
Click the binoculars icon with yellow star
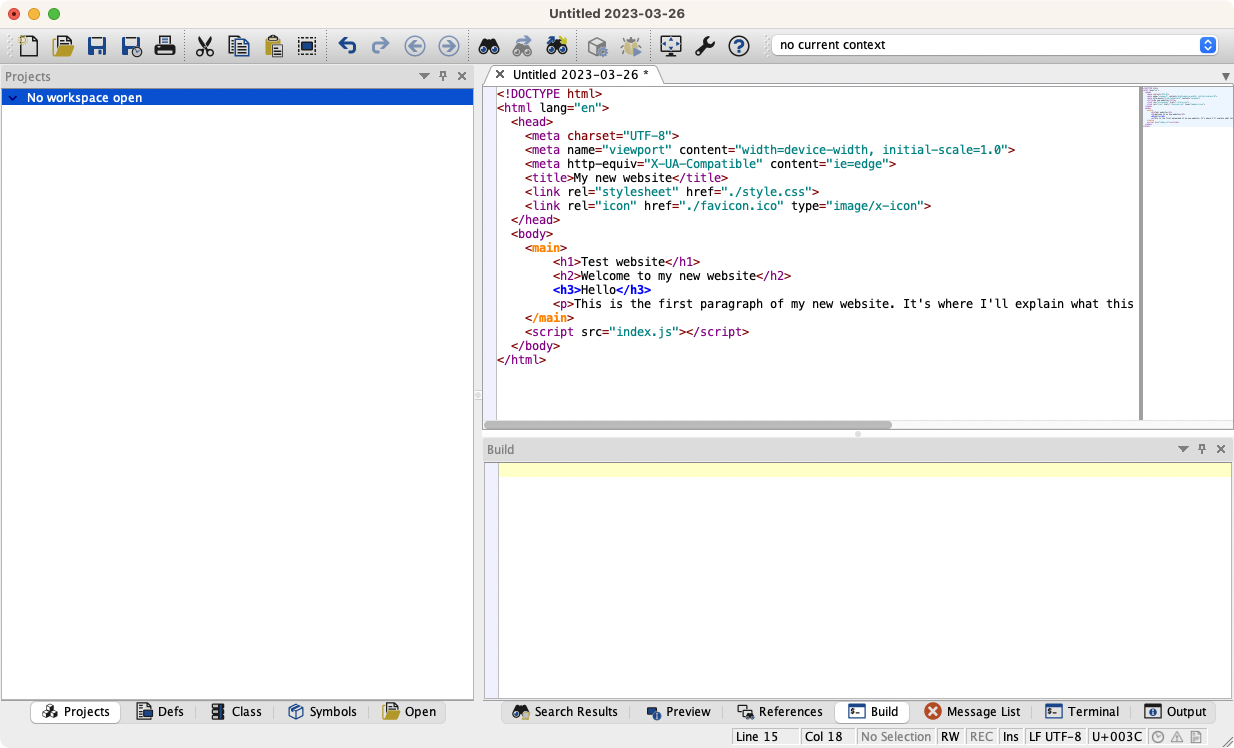point(557,45)
